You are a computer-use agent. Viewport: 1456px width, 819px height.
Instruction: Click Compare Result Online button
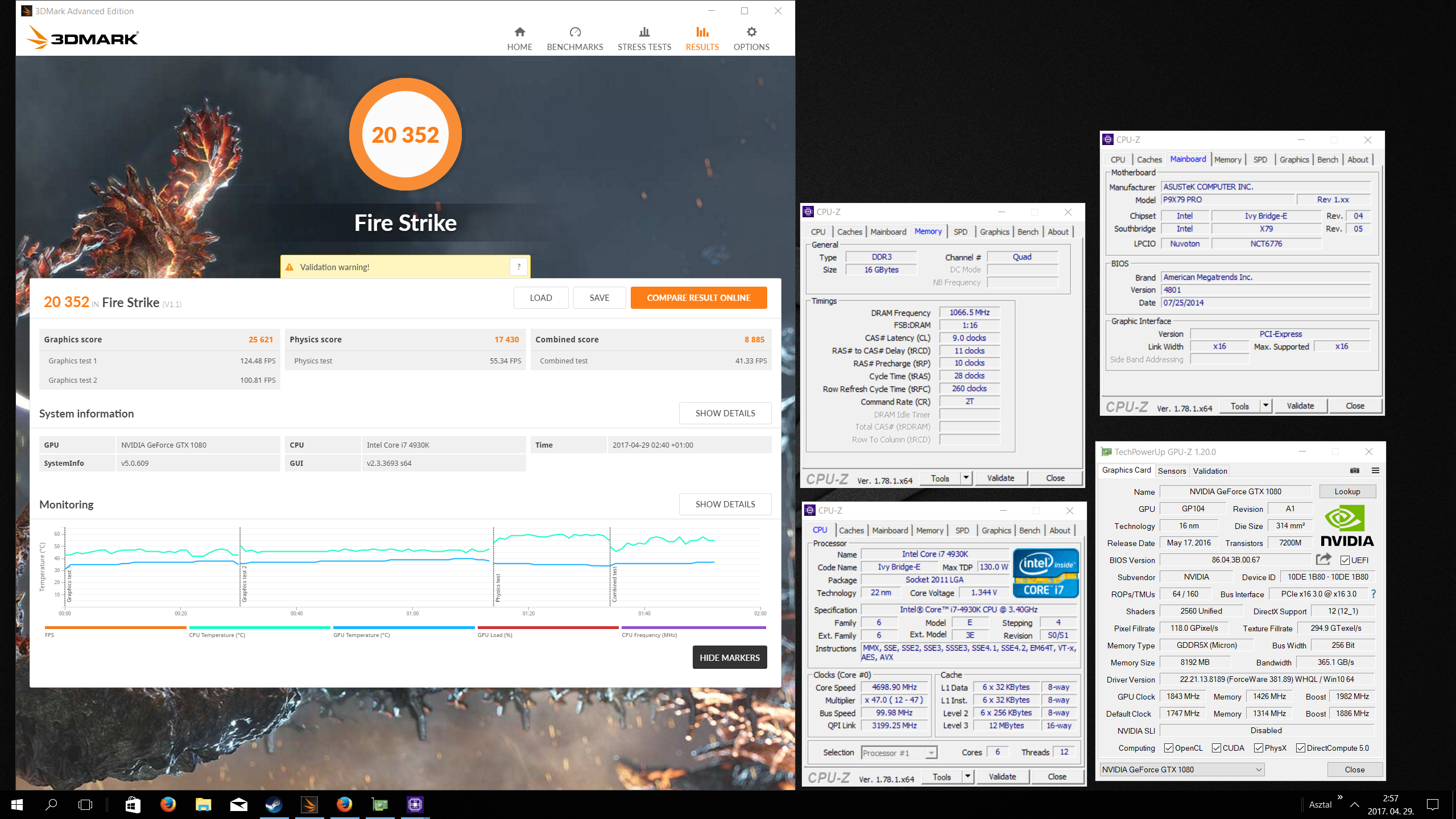[698, 297]
